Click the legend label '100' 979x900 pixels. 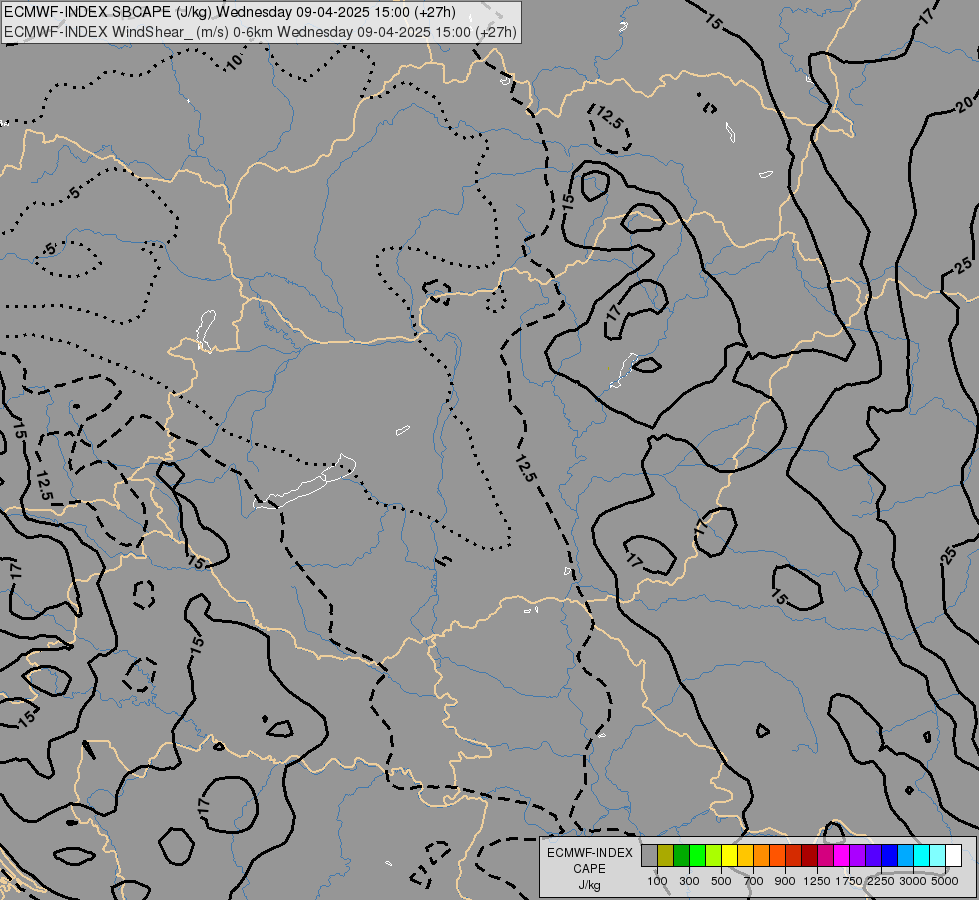[657, 881]
